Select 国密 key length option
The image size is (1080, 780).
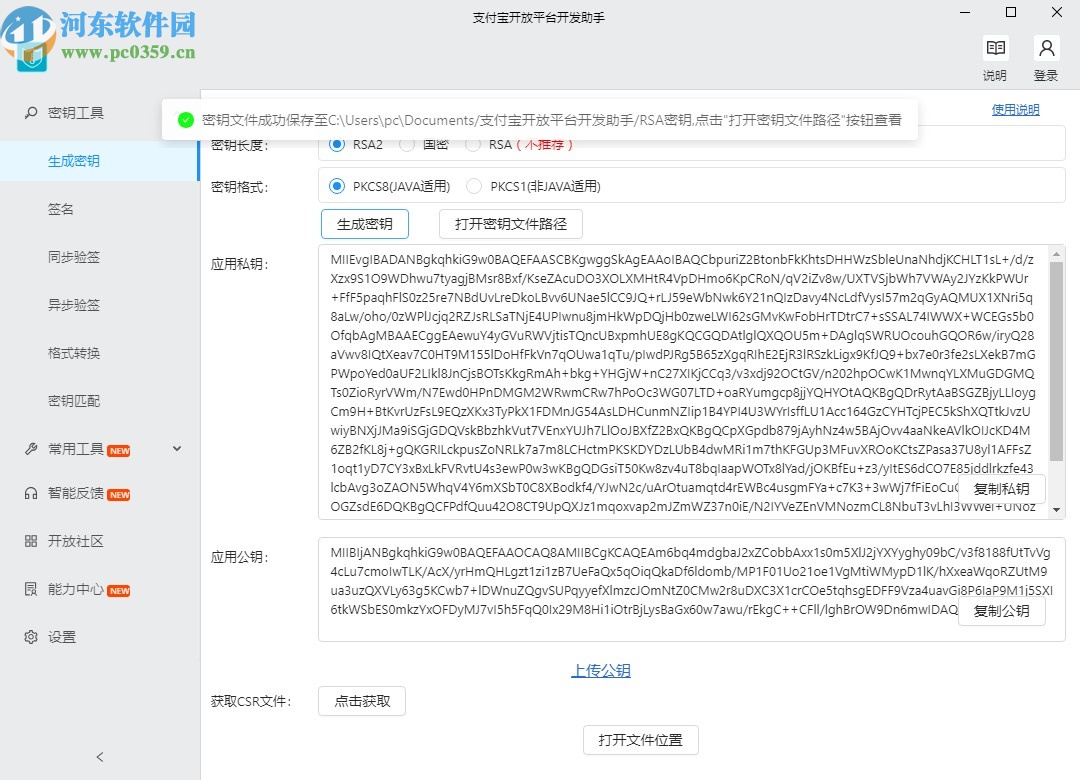click(x=406, y=145)
